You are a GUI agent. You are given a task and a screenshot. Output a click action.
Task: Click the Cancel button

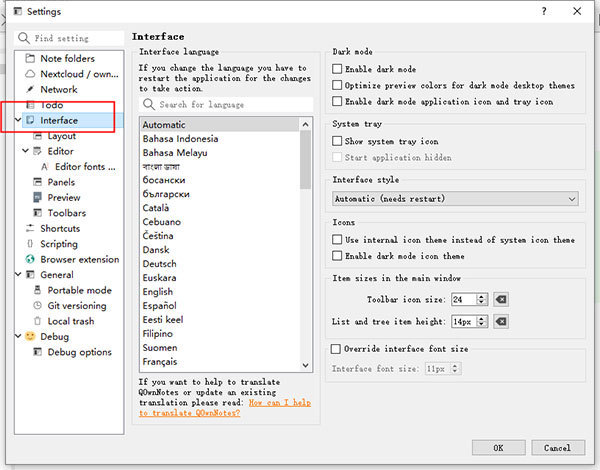[558, 447]
